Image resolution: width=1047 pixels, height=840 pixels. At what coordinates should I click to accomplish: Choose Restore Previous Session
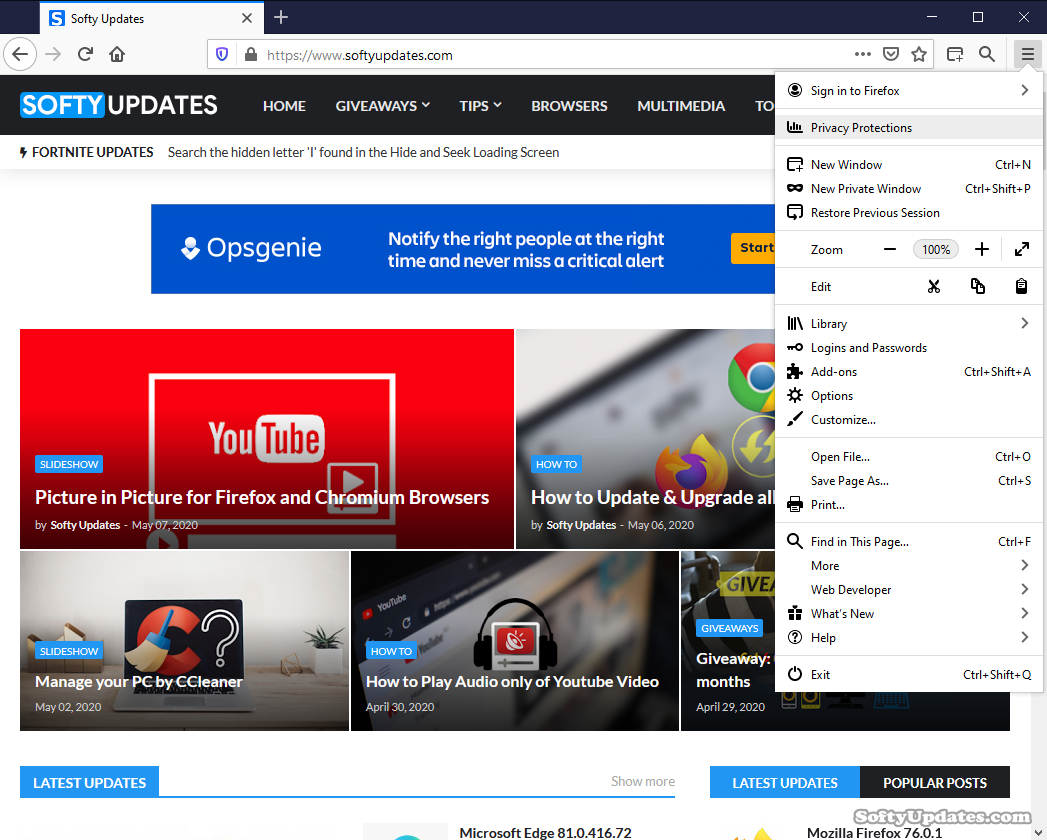pyautogui.click(x=909, y=212)
